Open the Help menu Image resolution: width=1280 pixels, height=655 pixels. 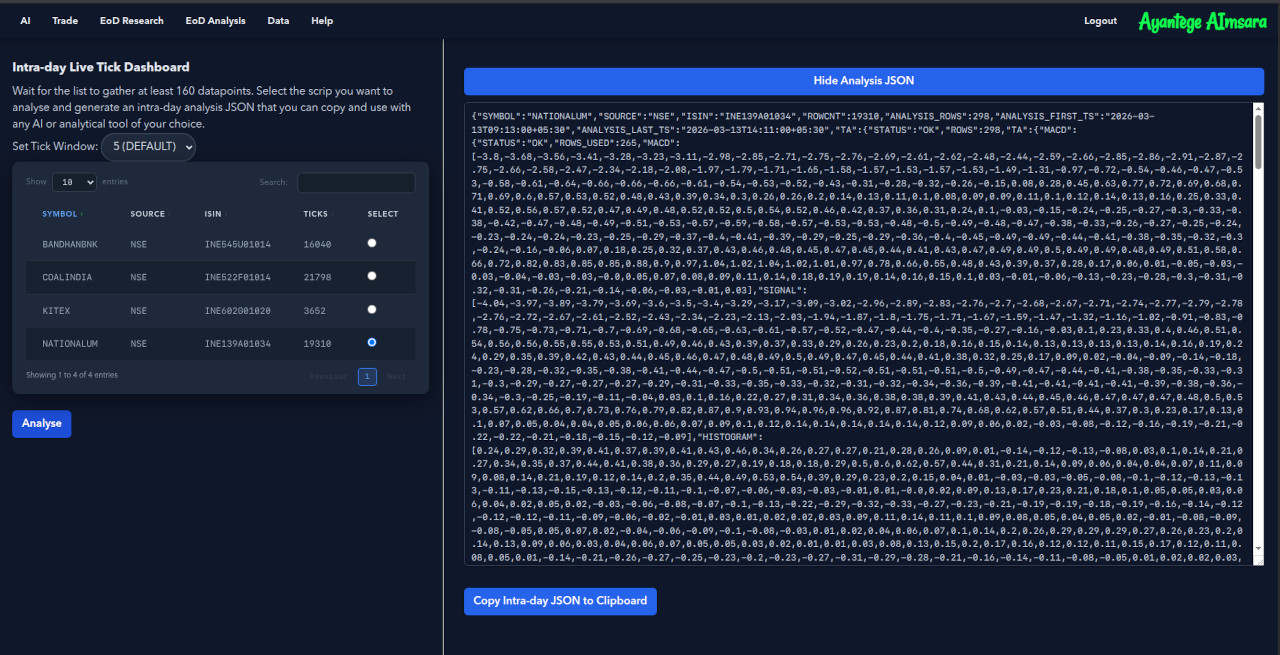(322, 20)
